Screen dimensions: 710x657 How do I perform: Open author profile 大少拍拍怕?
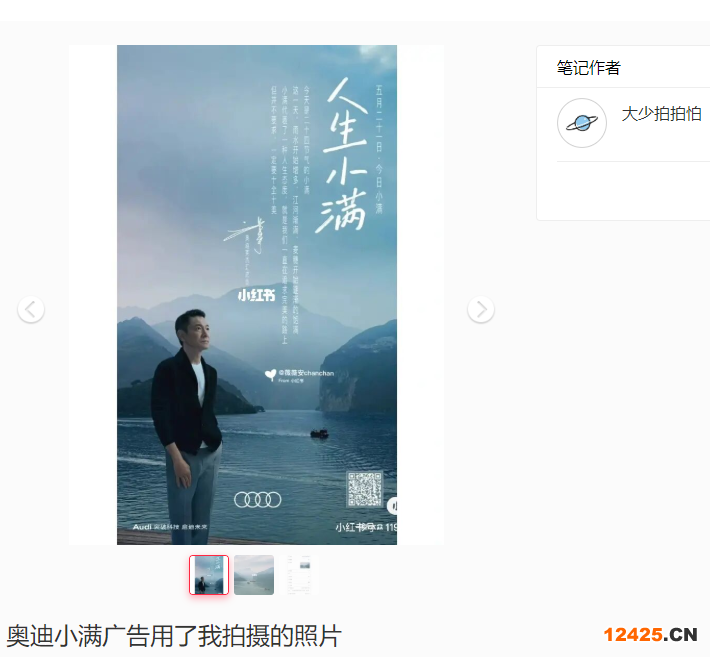[x=662, y=114]
